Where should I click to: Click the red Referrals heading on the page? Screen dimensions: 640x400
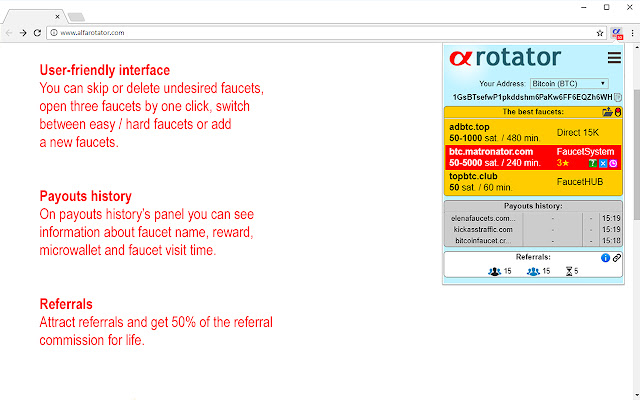66,304
